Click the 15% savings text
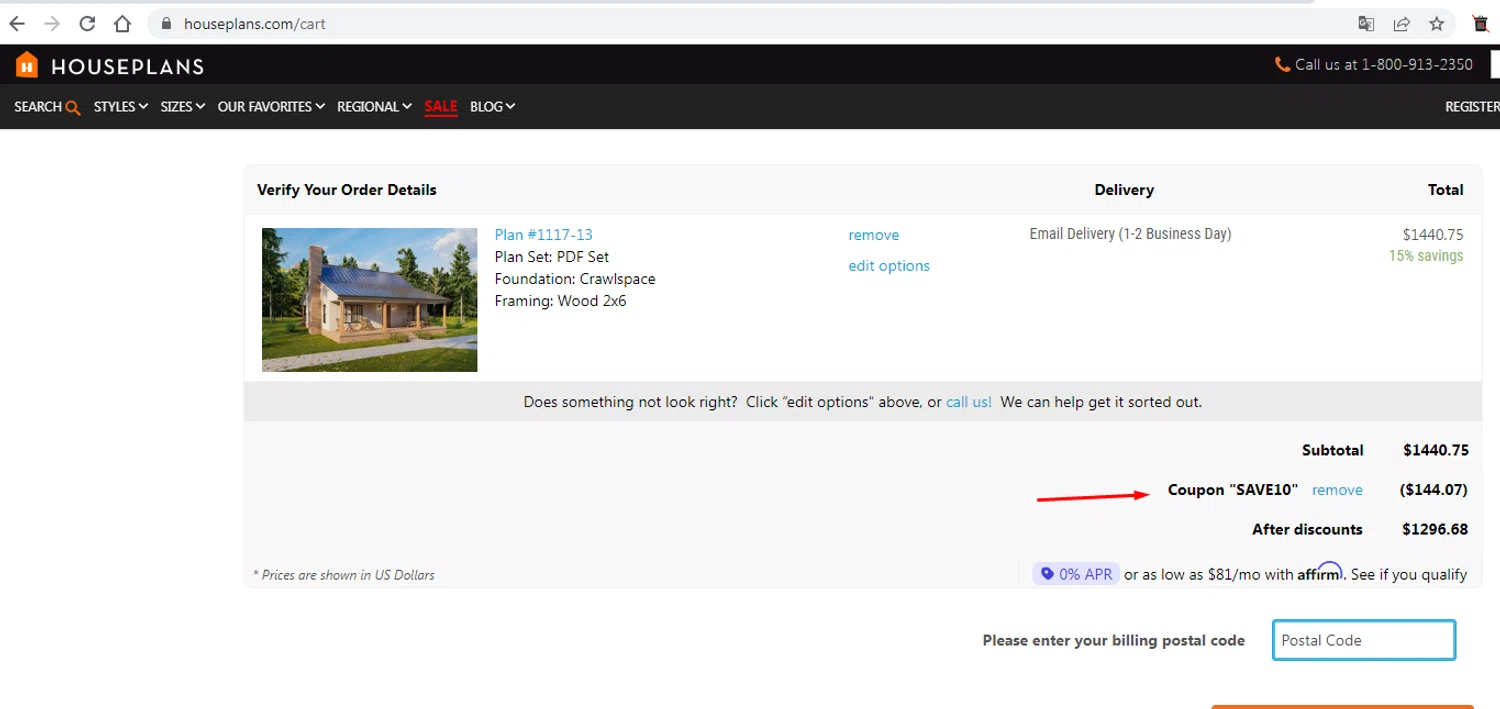1500x709 pixels. pos(1425,256)
